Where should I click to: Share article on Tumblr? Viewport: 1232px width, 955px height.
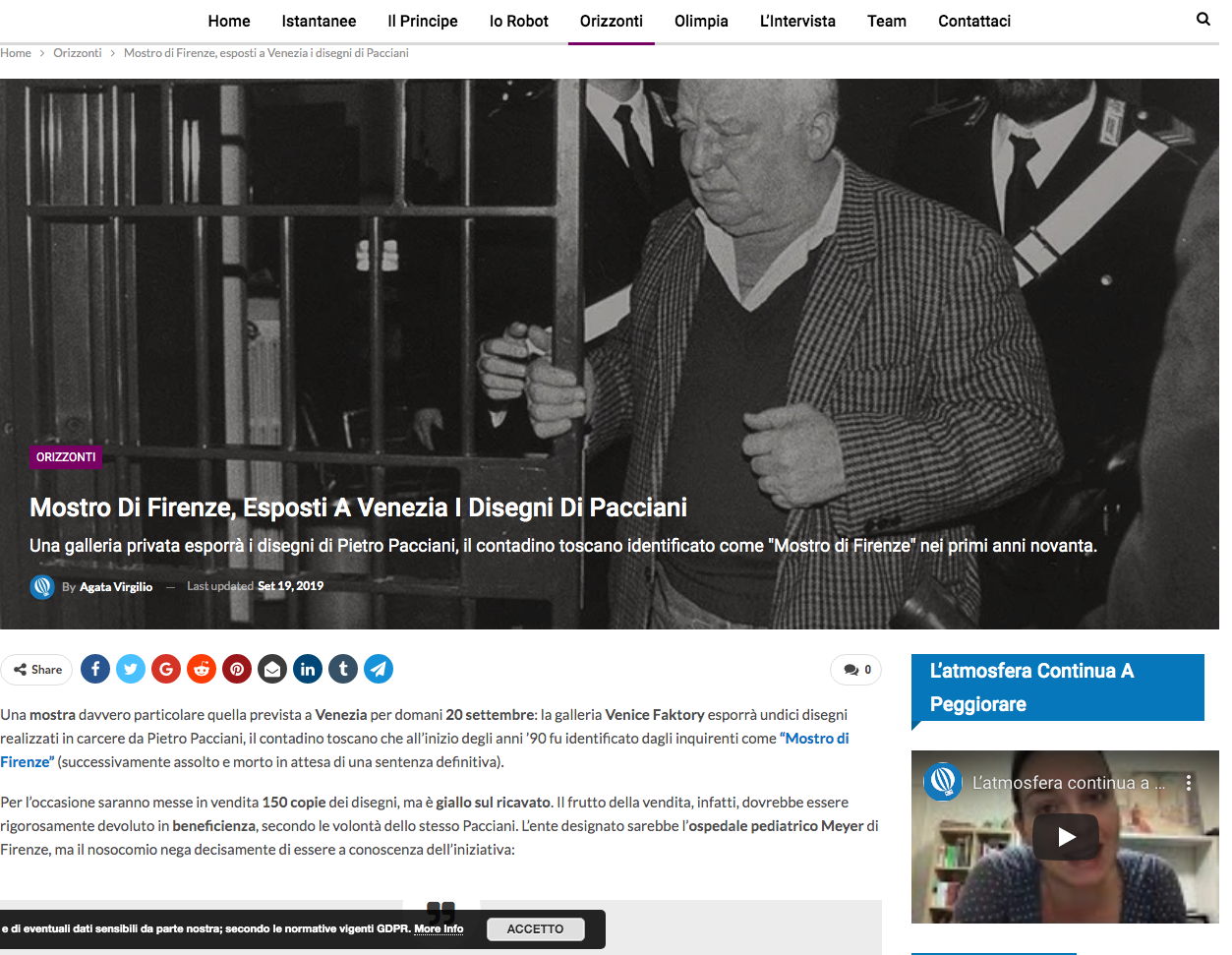pyautogui.click(x=343, y=670)
